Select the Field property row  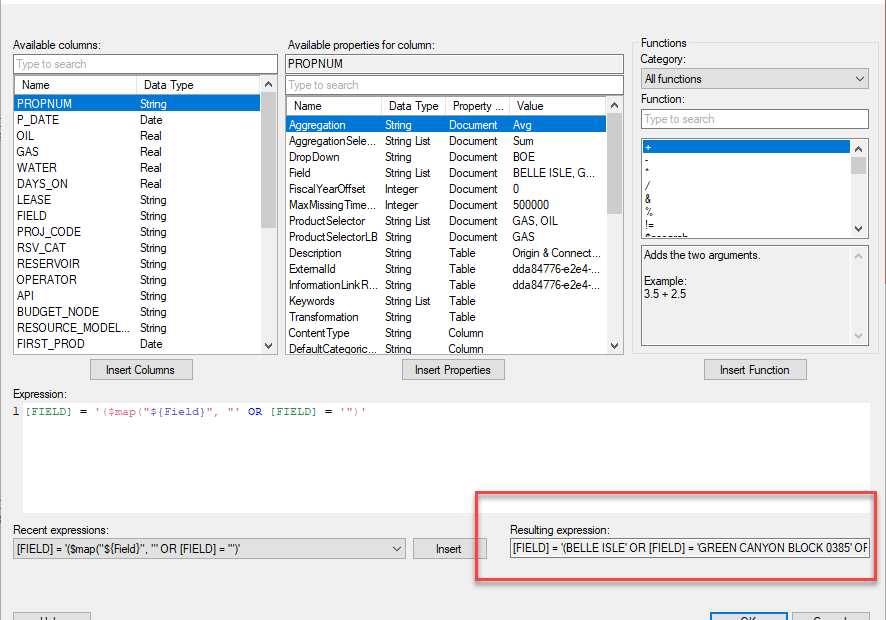pos(446,173)
